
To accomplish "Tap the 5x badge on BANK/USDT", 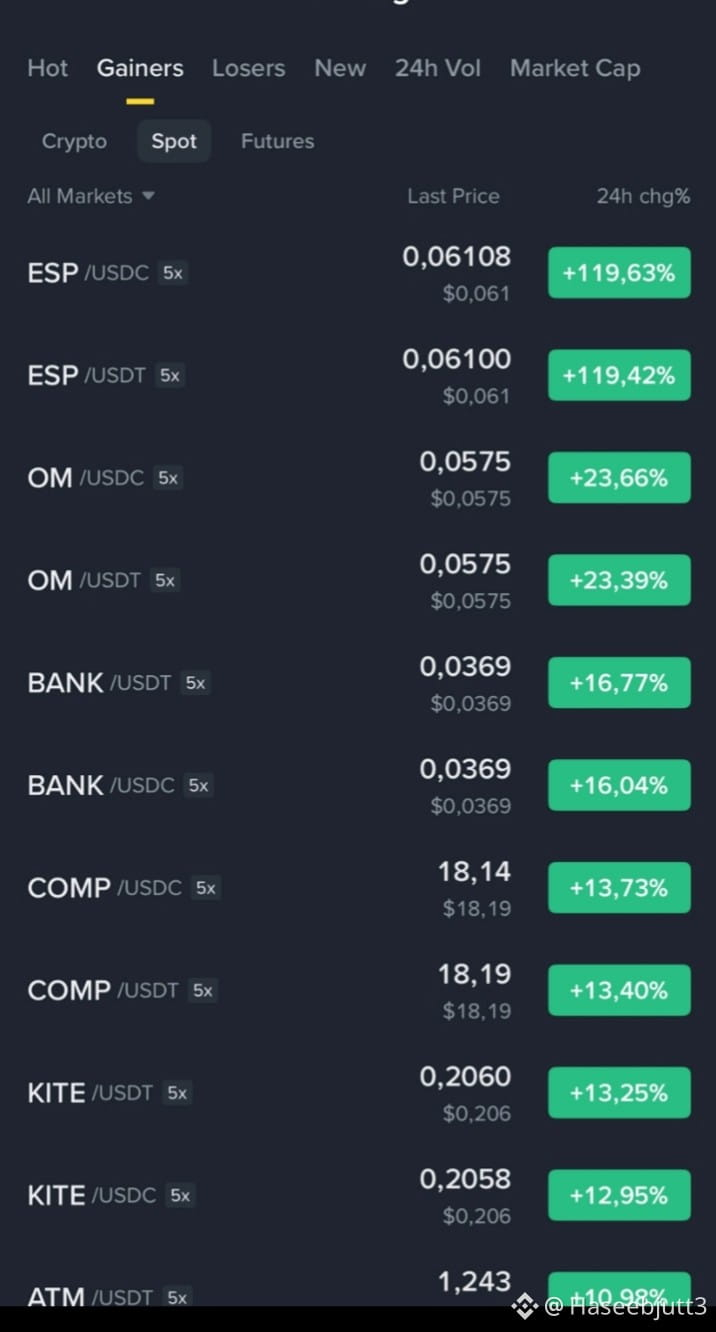I will point(195,683).
